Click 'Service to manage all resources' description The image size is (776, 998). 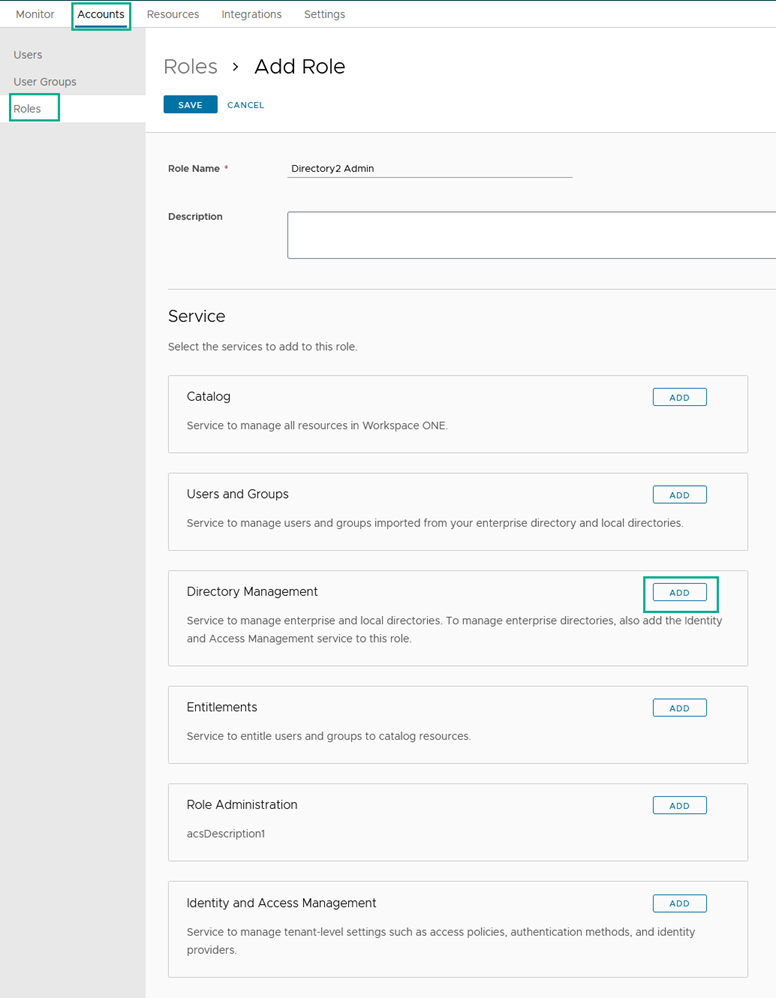pyautogui.click(x=317, y=426)
